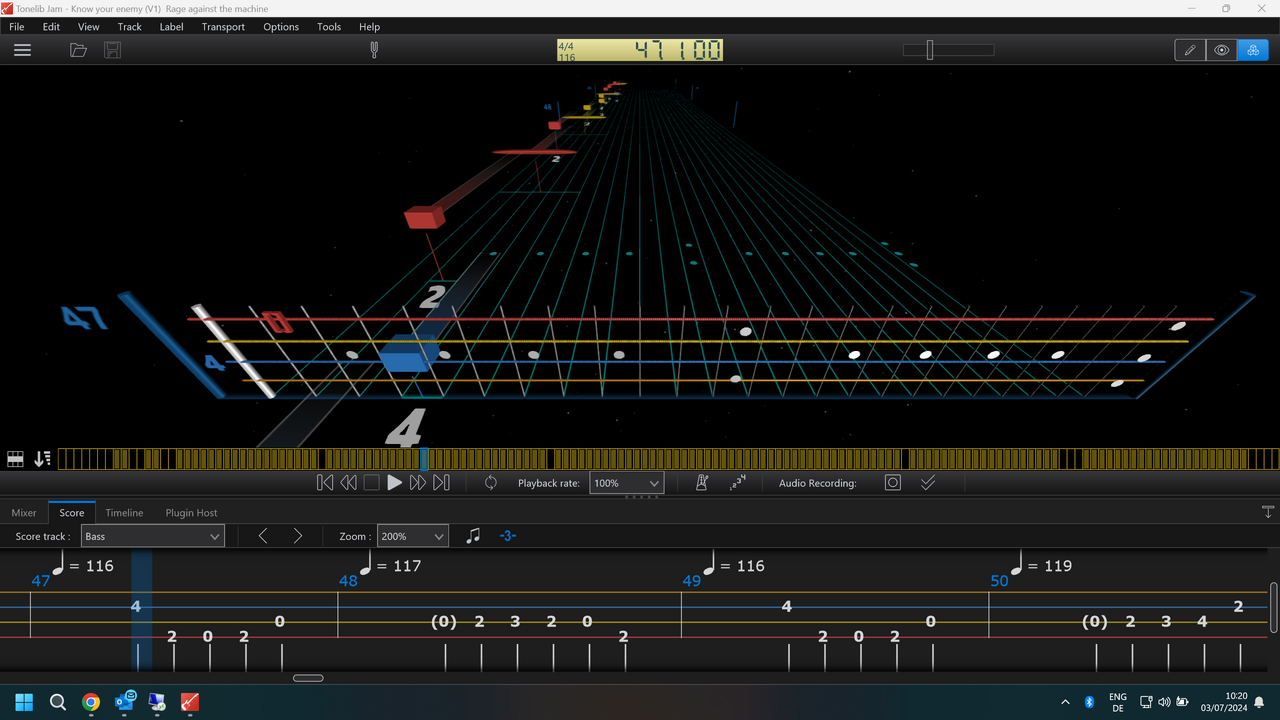Click the audio recording record button
1280x720 pixels.
(x=893, y=483)
